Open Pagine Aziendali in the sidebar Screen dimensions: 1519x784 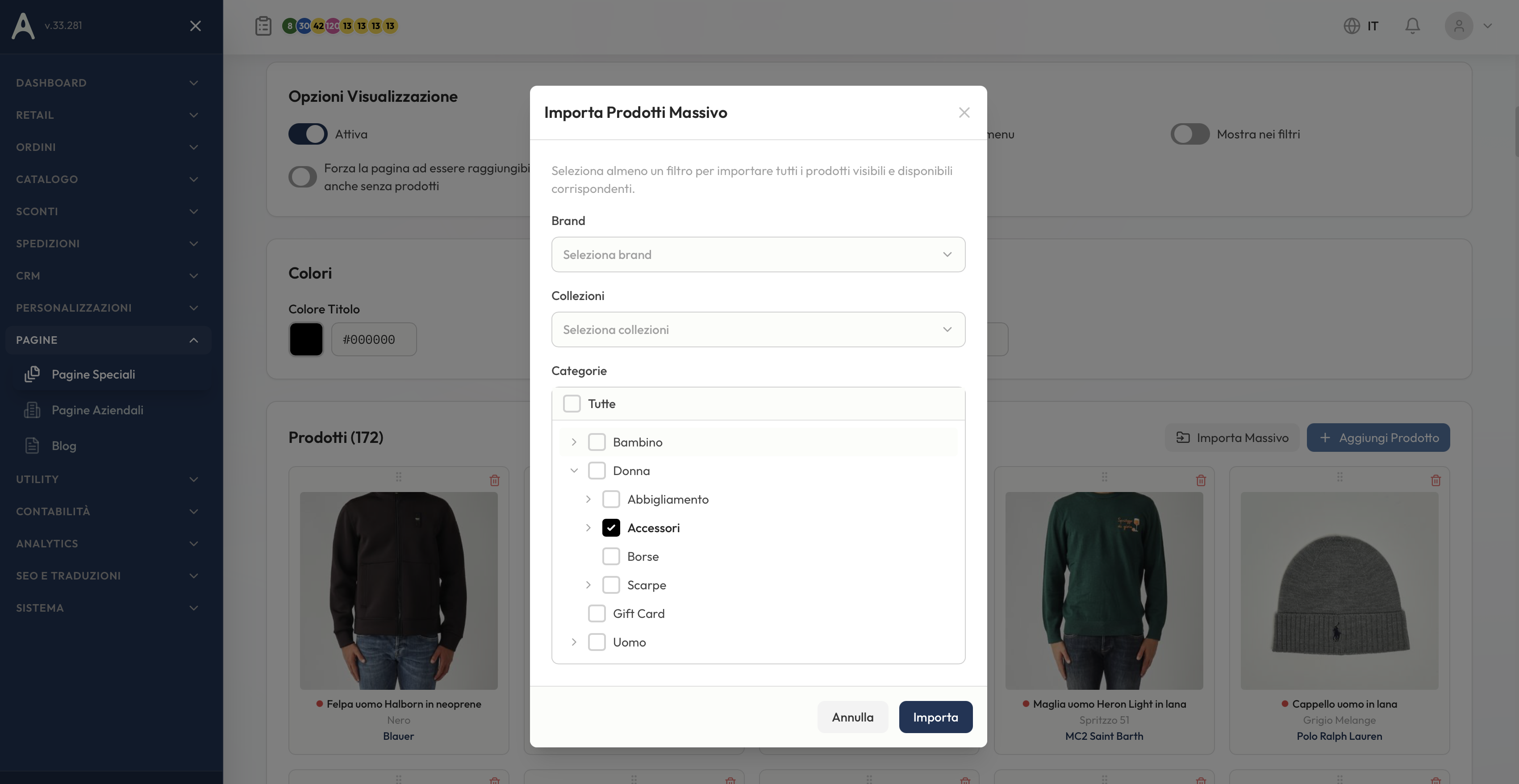(97, 410)
